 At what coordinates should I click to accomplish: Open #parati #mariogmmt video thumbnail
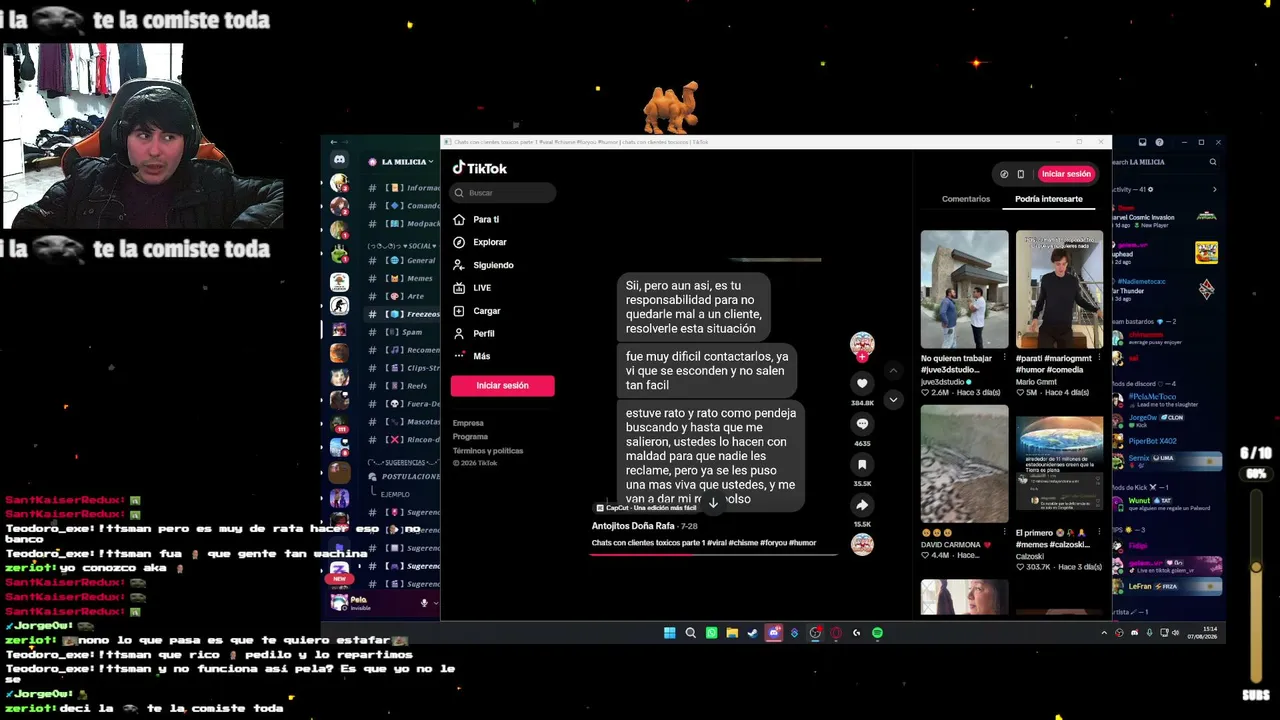[x=1059, y=290]
